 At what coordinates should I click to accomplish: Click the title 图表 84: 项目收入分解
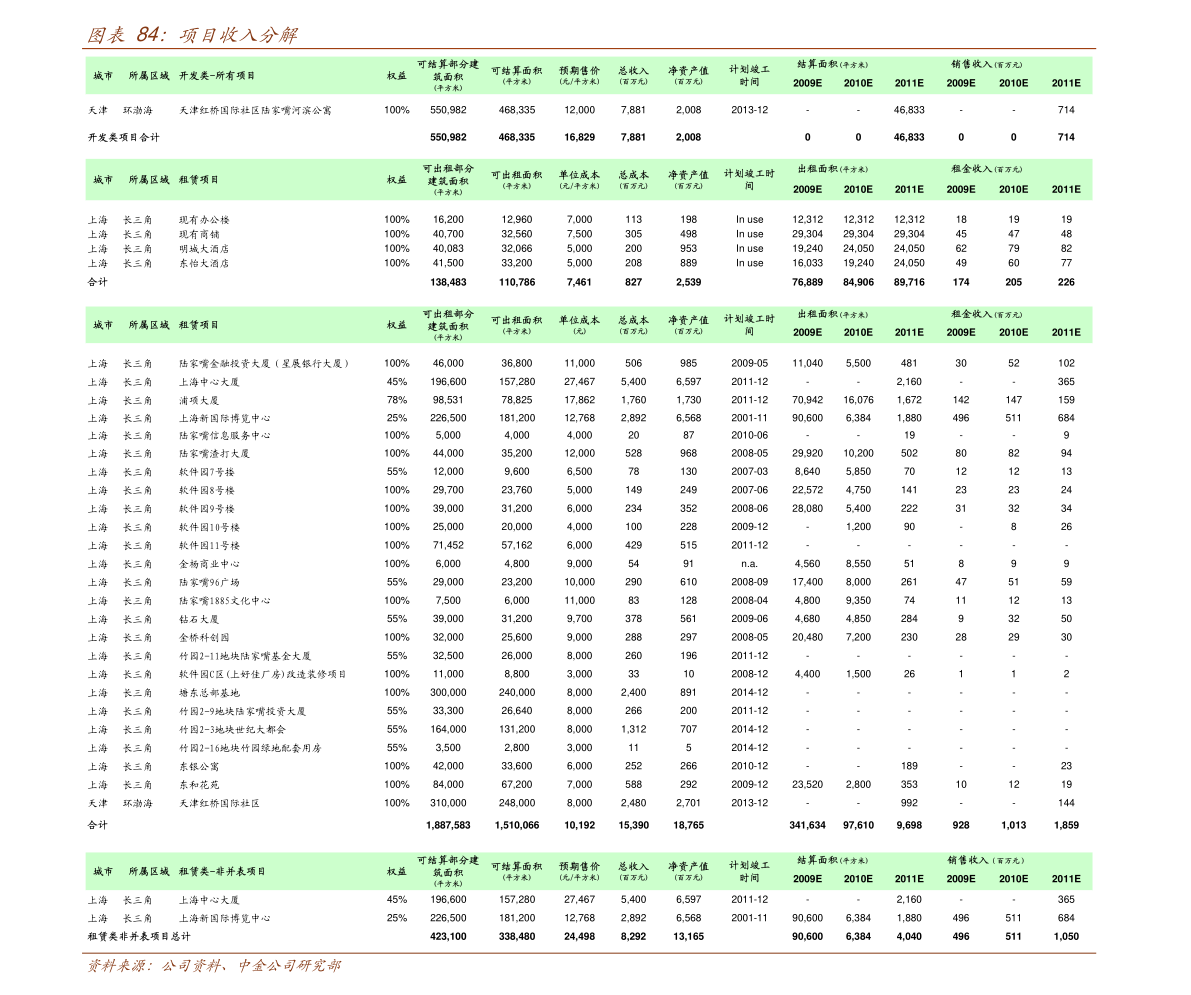(x=192, y=35)
